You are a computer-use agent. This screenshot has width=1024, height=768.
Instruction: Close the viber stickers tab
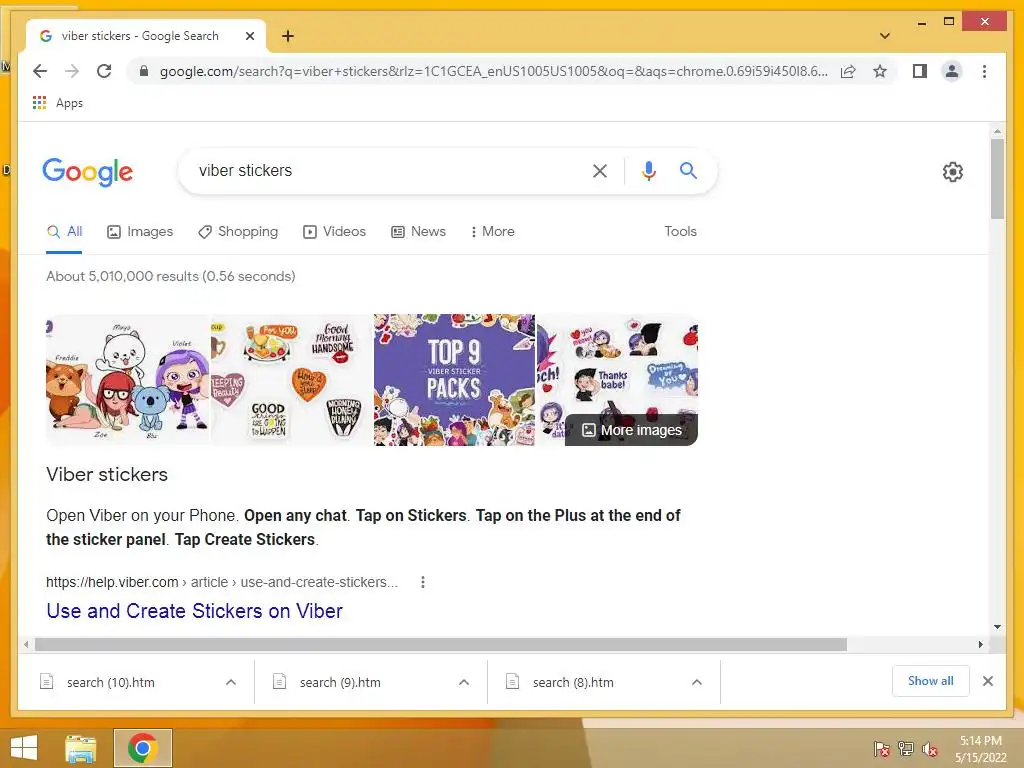click(x=249, y=36)
